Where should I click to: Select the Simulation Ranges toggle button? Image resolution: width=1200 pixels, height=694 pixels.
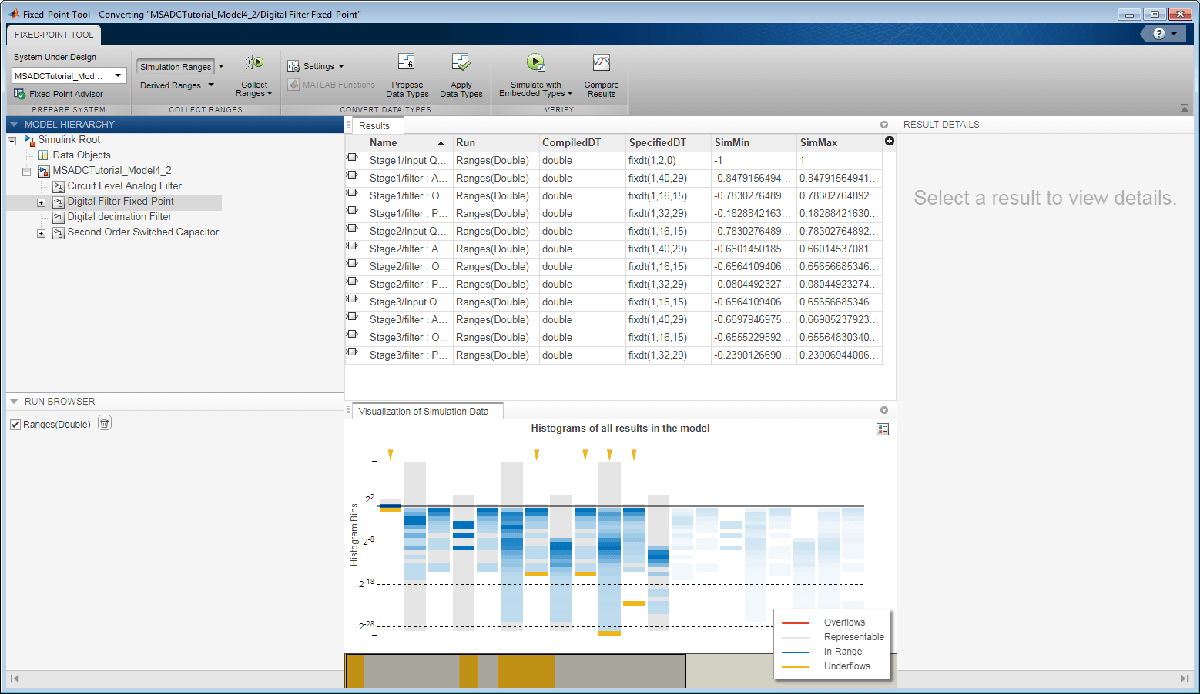(174, 67)
